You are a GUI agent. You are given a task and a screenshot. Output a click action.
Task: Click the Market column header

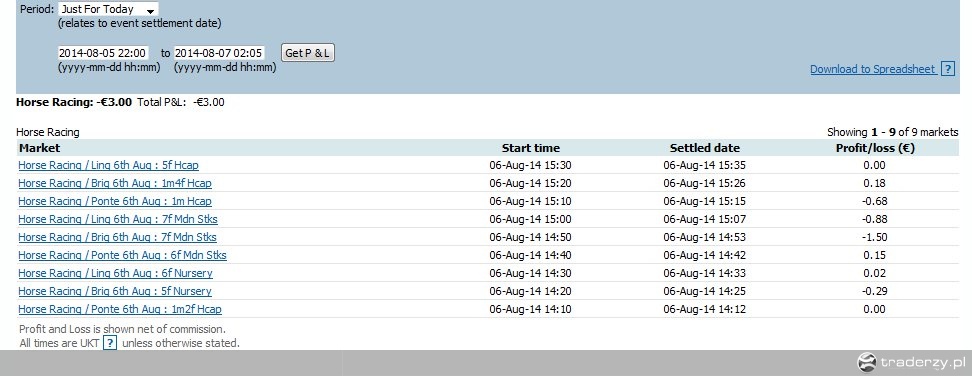coord(40,148)
